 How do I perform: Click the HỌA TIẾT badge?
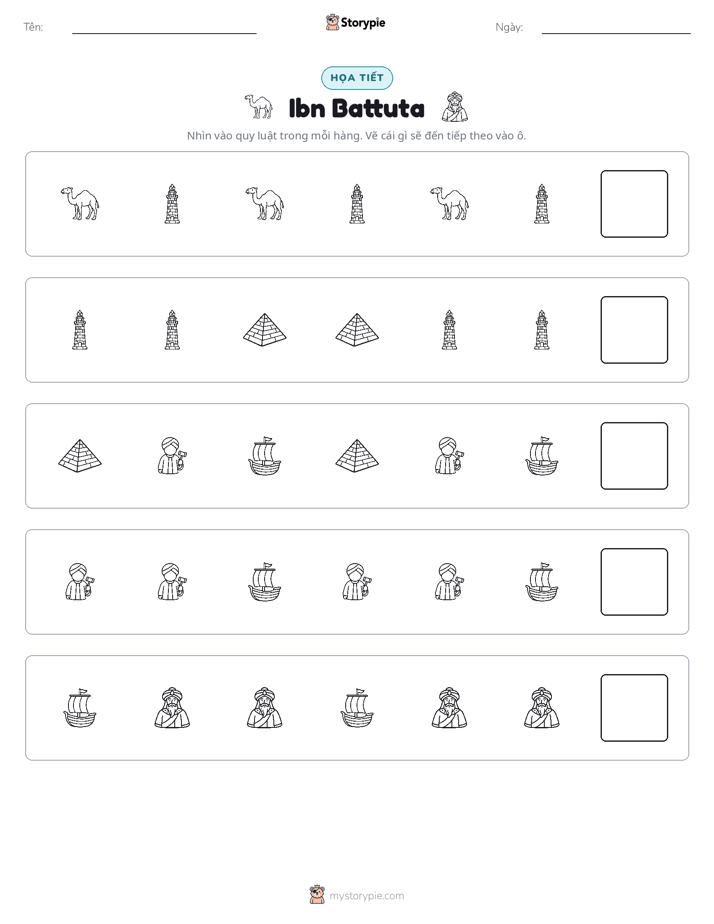click(x=357, y=78)
